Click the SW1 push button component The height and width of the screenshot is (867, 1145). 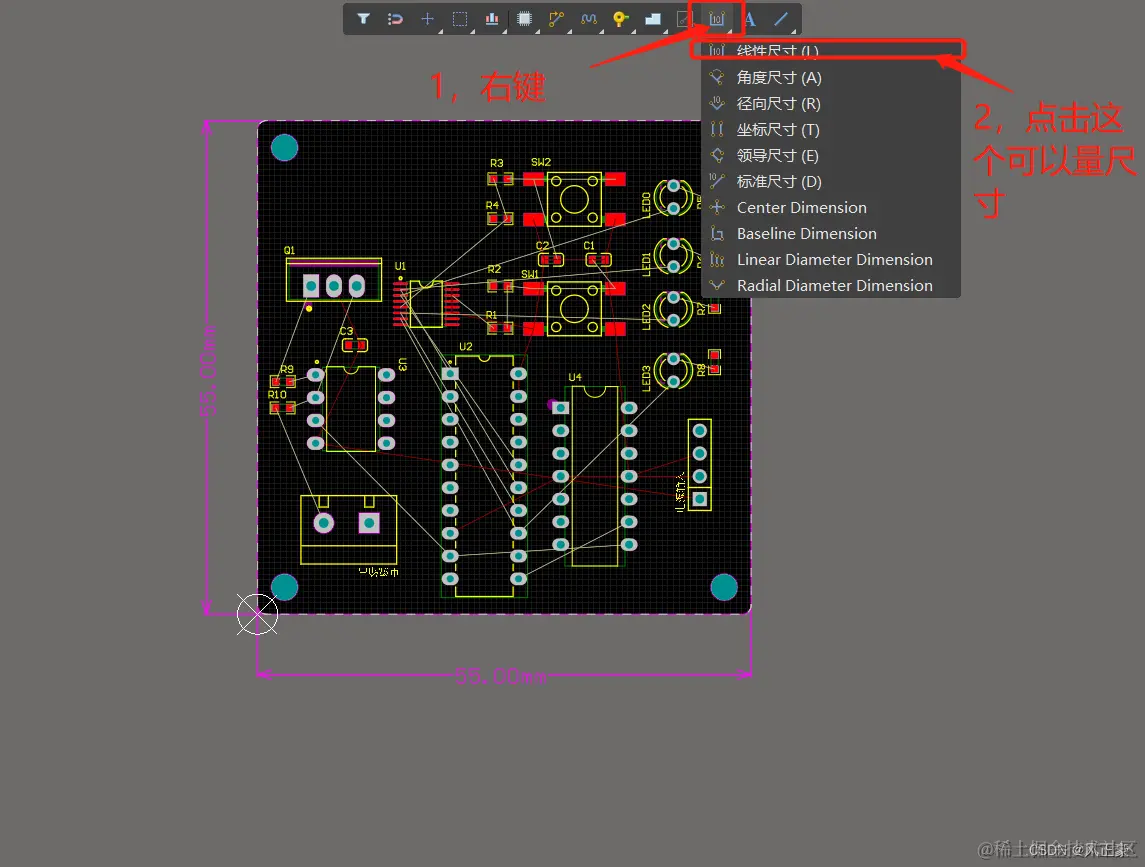point(575,308)
